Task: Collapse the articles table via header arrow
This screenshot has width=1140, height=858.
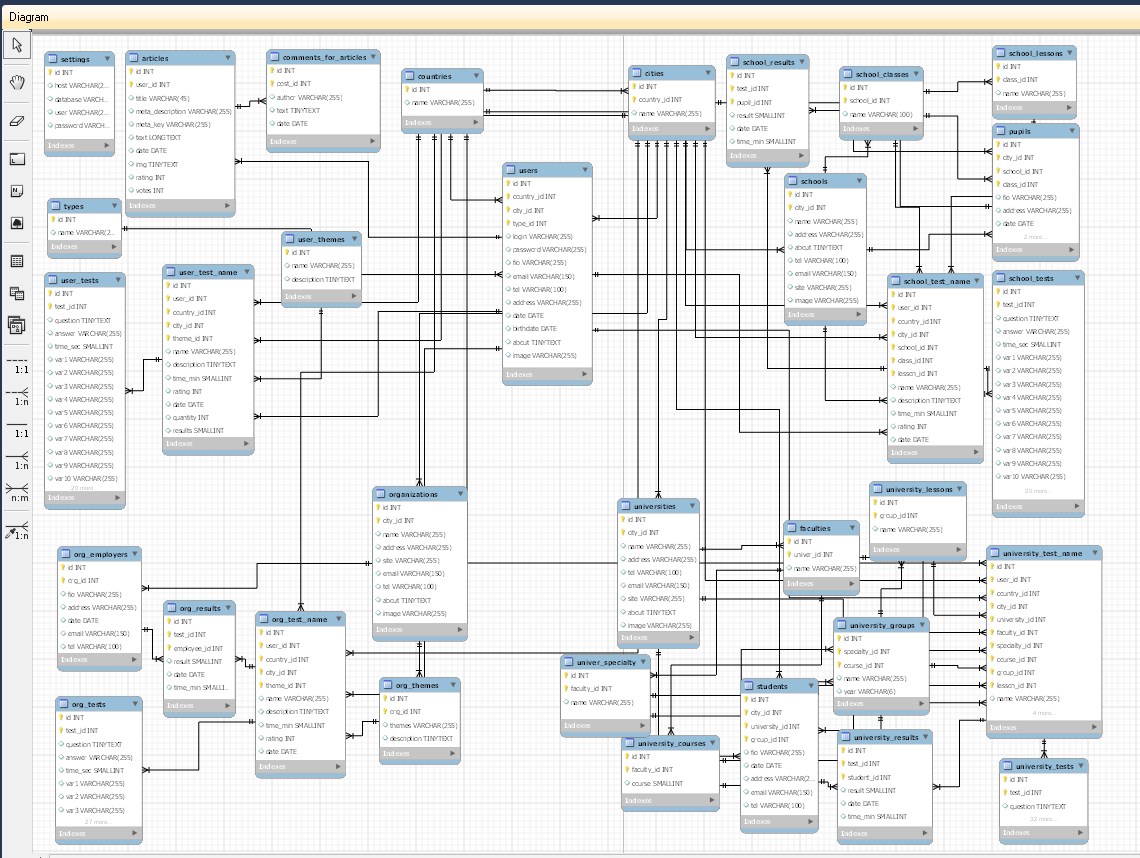Action: click(227, 58)
